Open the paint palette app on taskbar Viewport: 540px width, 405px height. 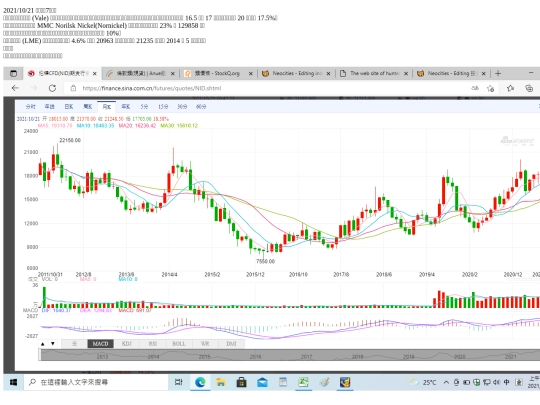[324, 382]
